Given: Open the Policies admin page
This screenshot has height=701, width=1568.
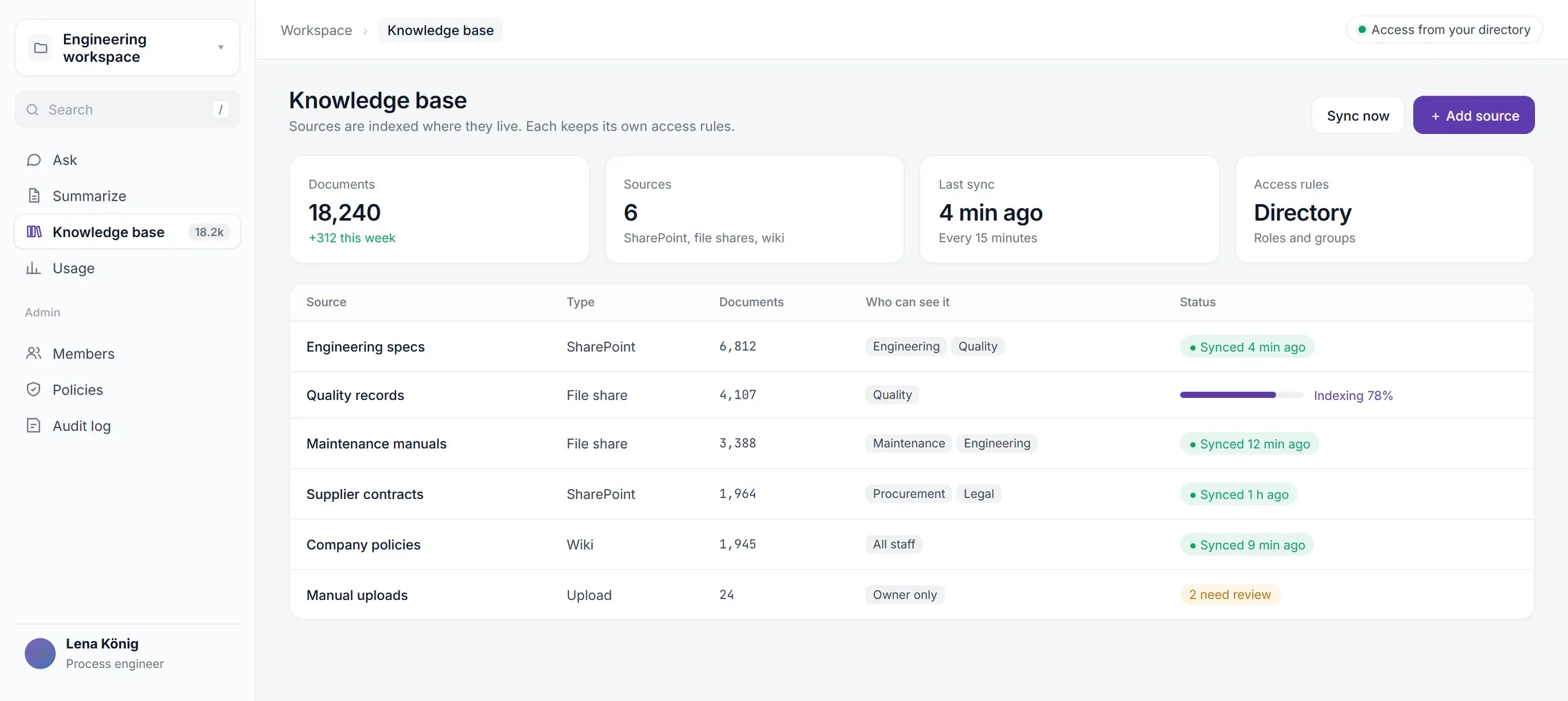Looking at the screenshot, I should pos(127,390).
